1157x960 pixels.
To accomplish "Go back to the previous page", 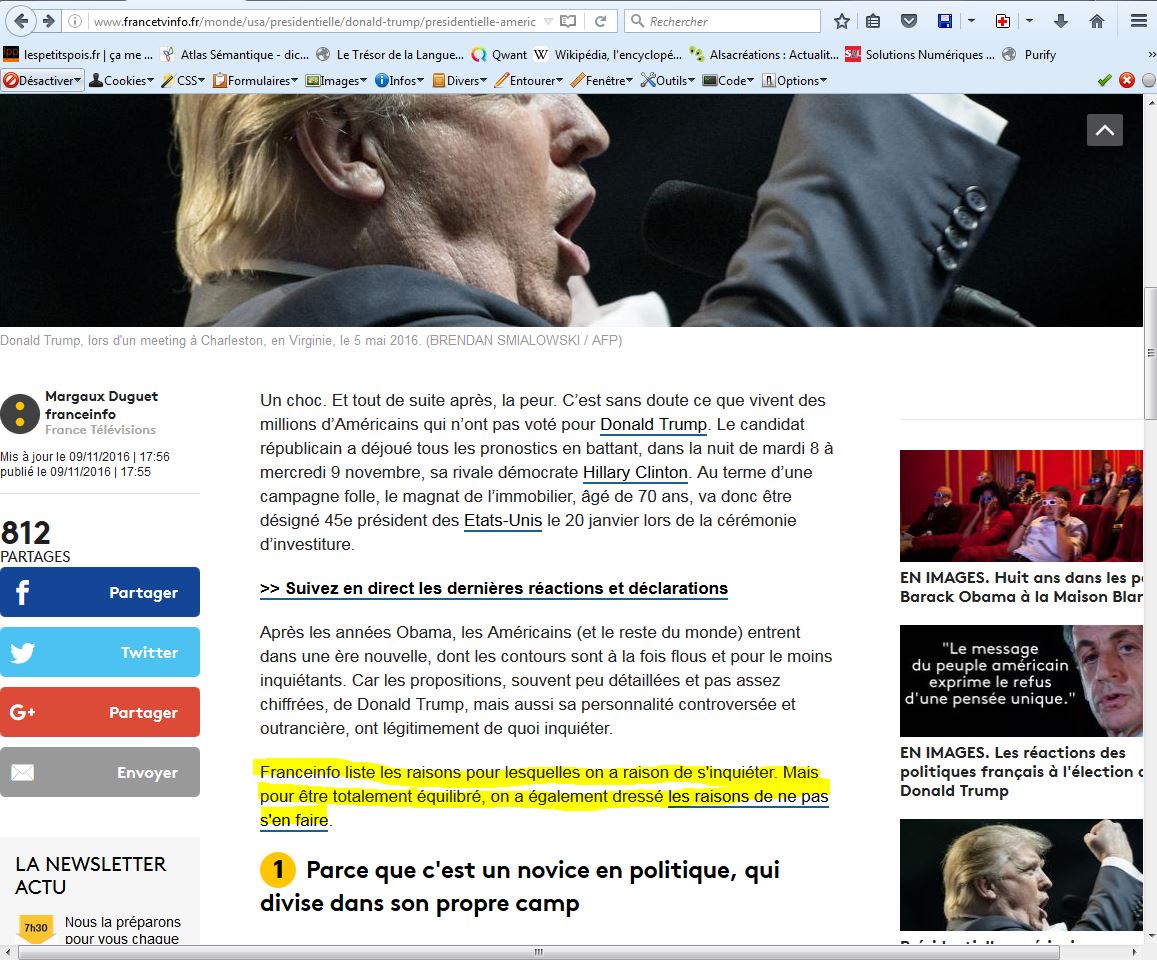I will (x=21, y=21).
